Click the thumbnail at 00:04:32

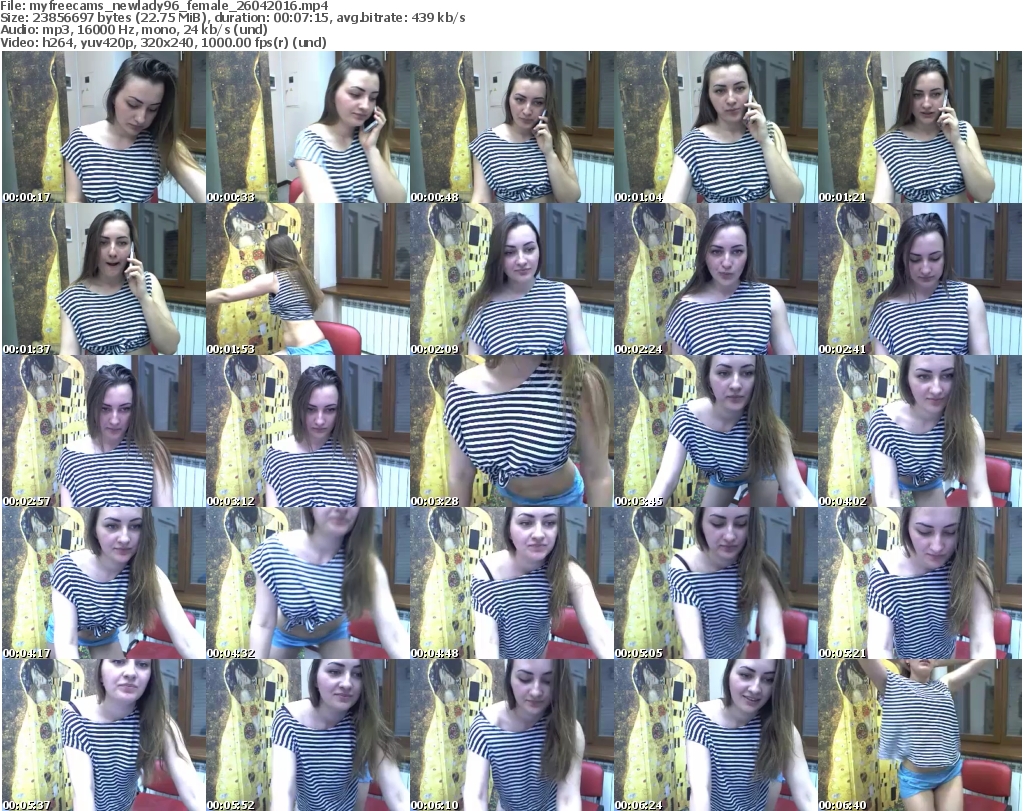coord(308,584)
